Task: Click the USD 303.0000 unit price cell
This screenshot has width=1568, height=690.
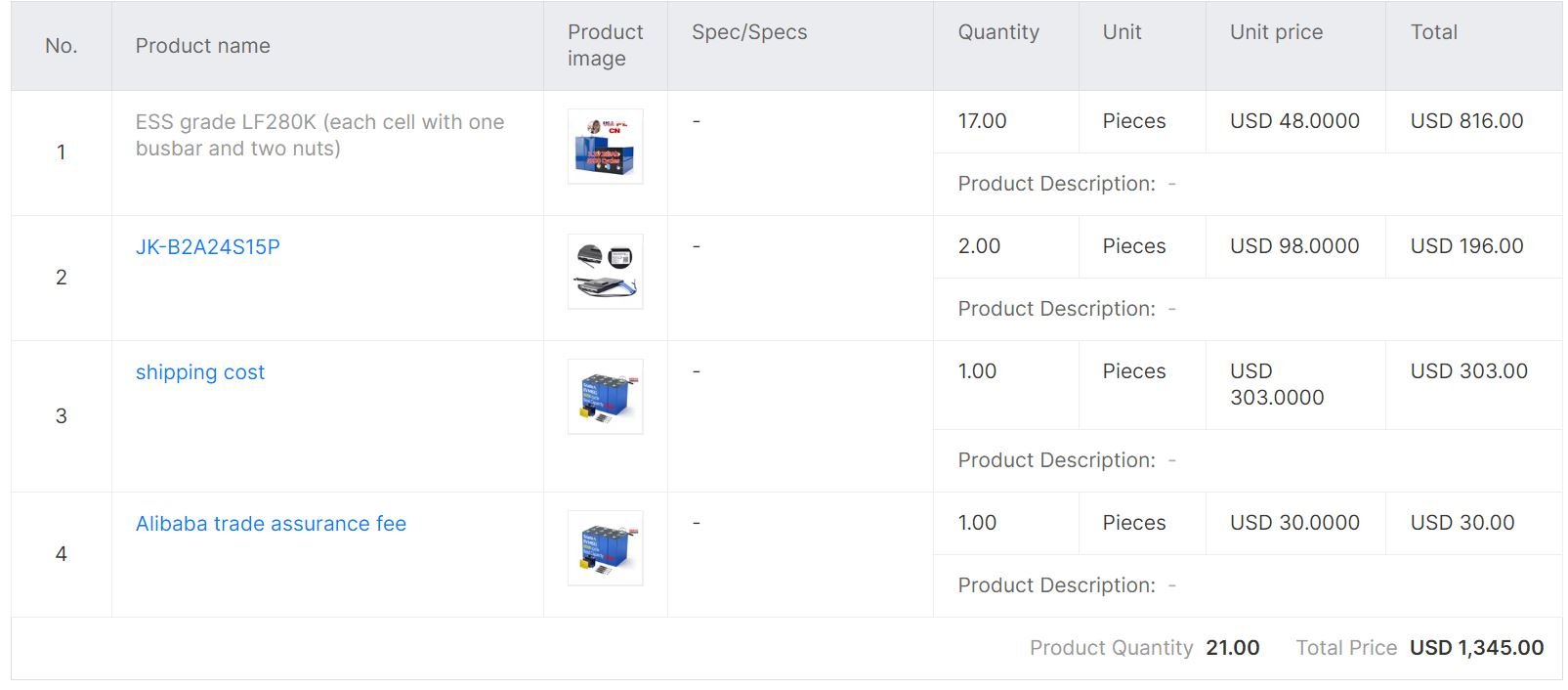Action: click(1276, 384)
